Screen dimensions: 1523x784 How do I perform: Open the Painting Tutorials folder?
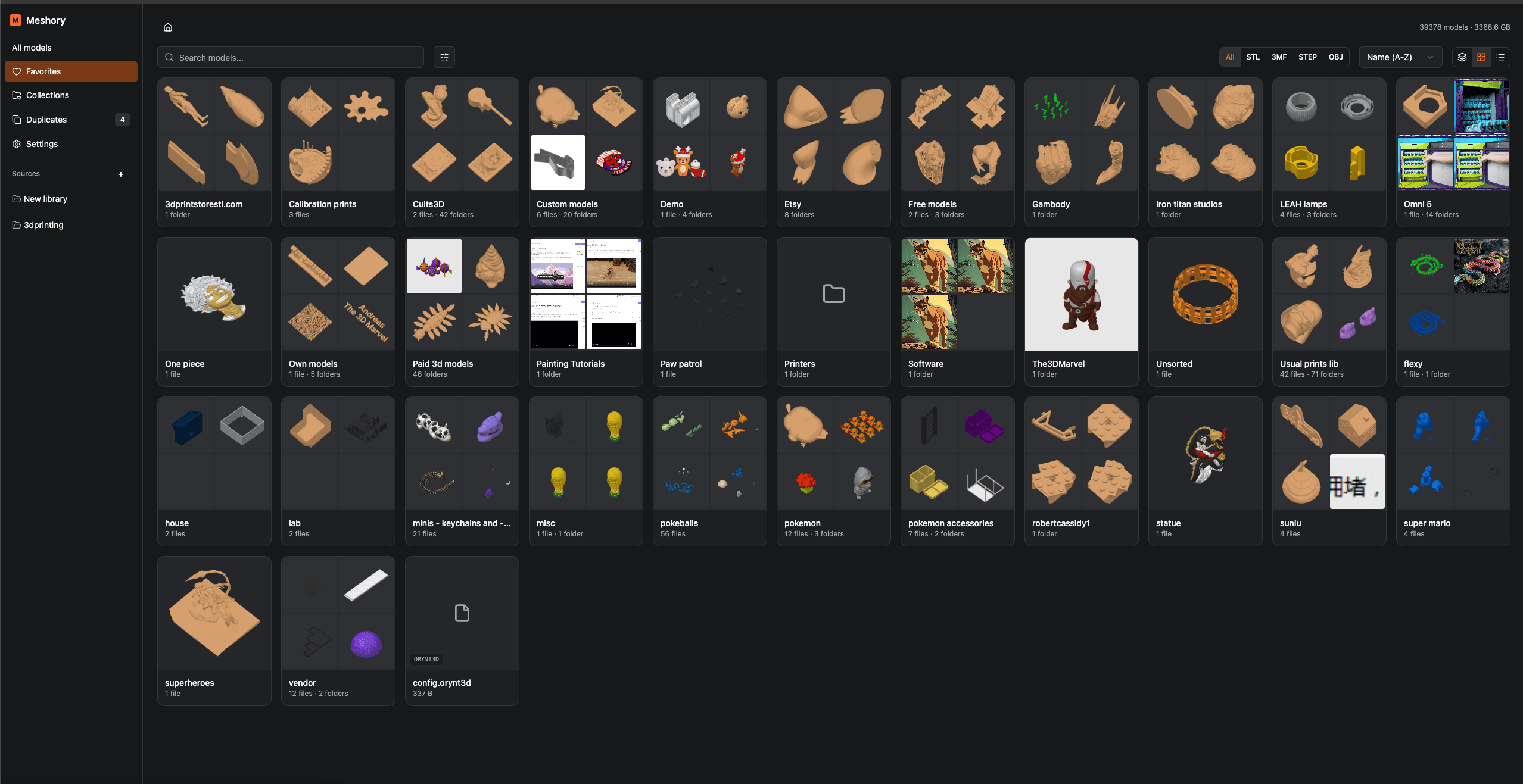pos(586,312)
